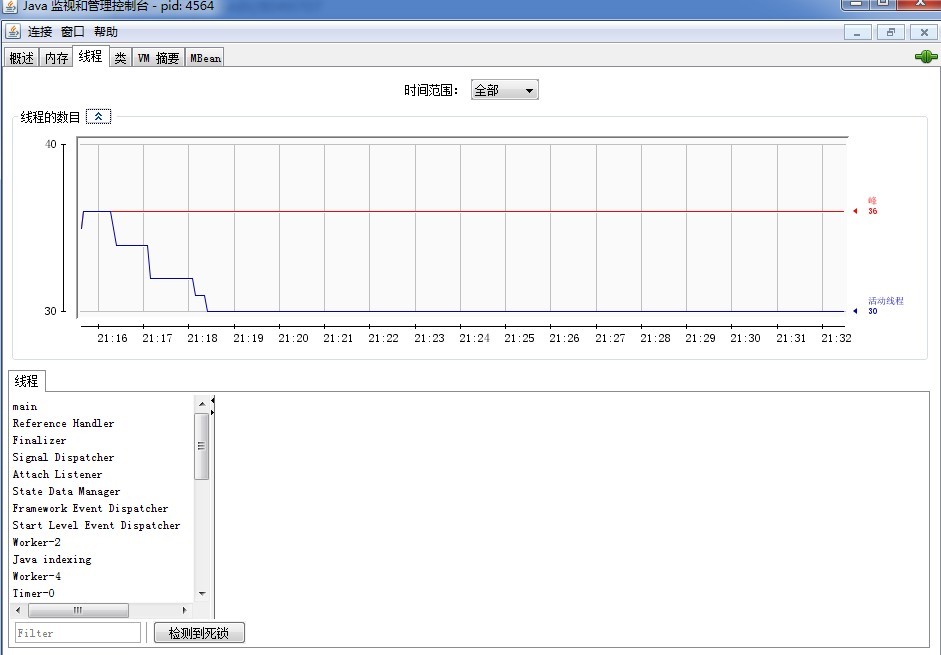This screenshot has width=941, height=655.
Task: Switch to the VM 摘要 tab
Action: click(x=158, y=58)
